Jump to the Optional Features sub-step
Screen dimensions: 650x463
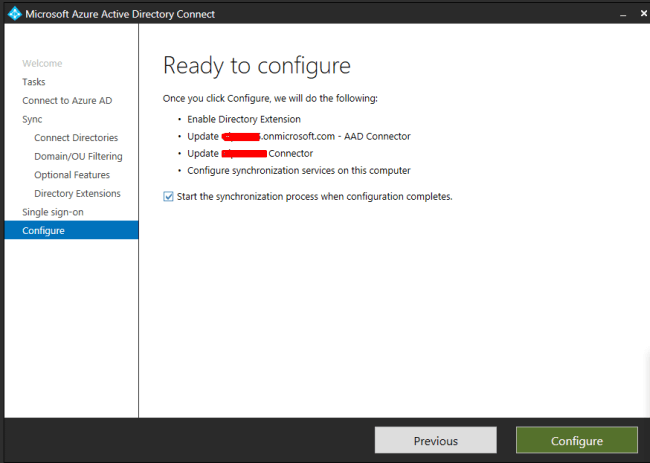point(72,175)
